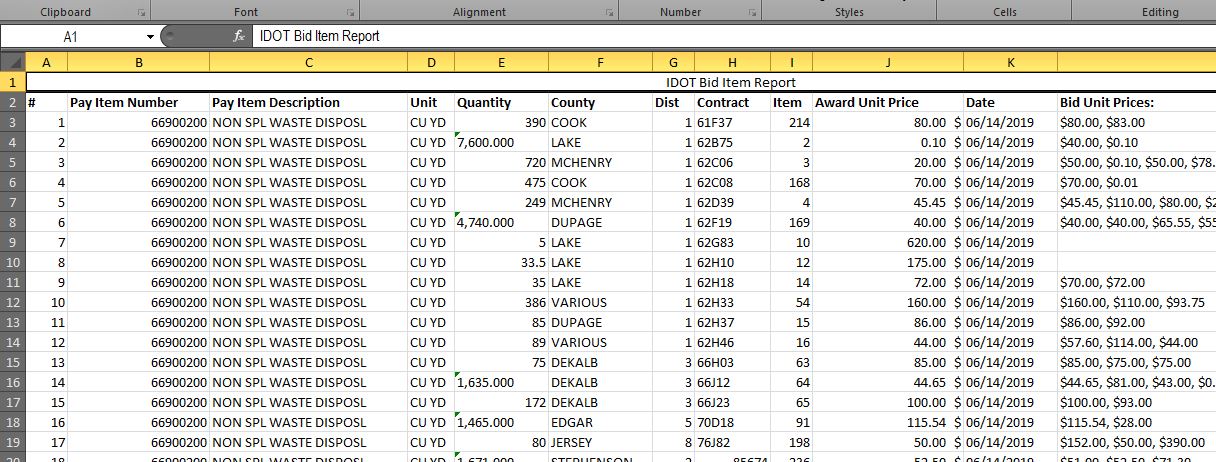Select contract cell 62D39
Viewport: 1216px width, 462px height.
(732, 202)
